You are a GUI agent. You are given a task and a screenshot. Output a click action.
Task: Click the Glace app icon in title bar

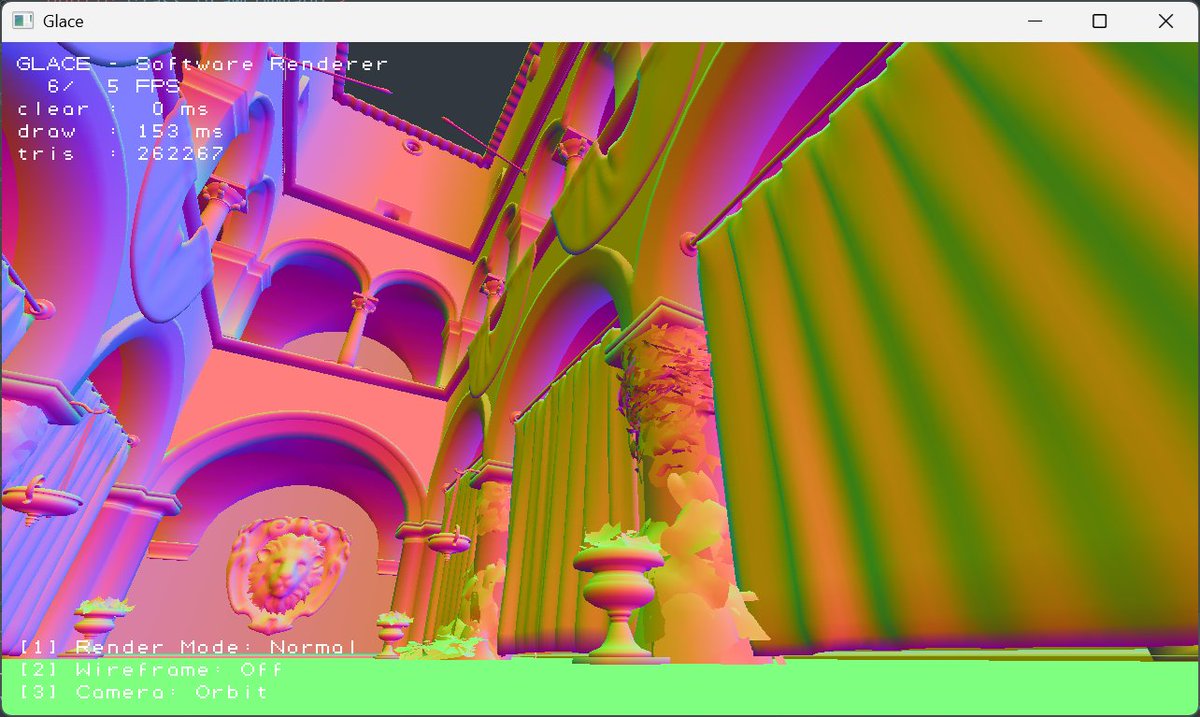[21, 21]
